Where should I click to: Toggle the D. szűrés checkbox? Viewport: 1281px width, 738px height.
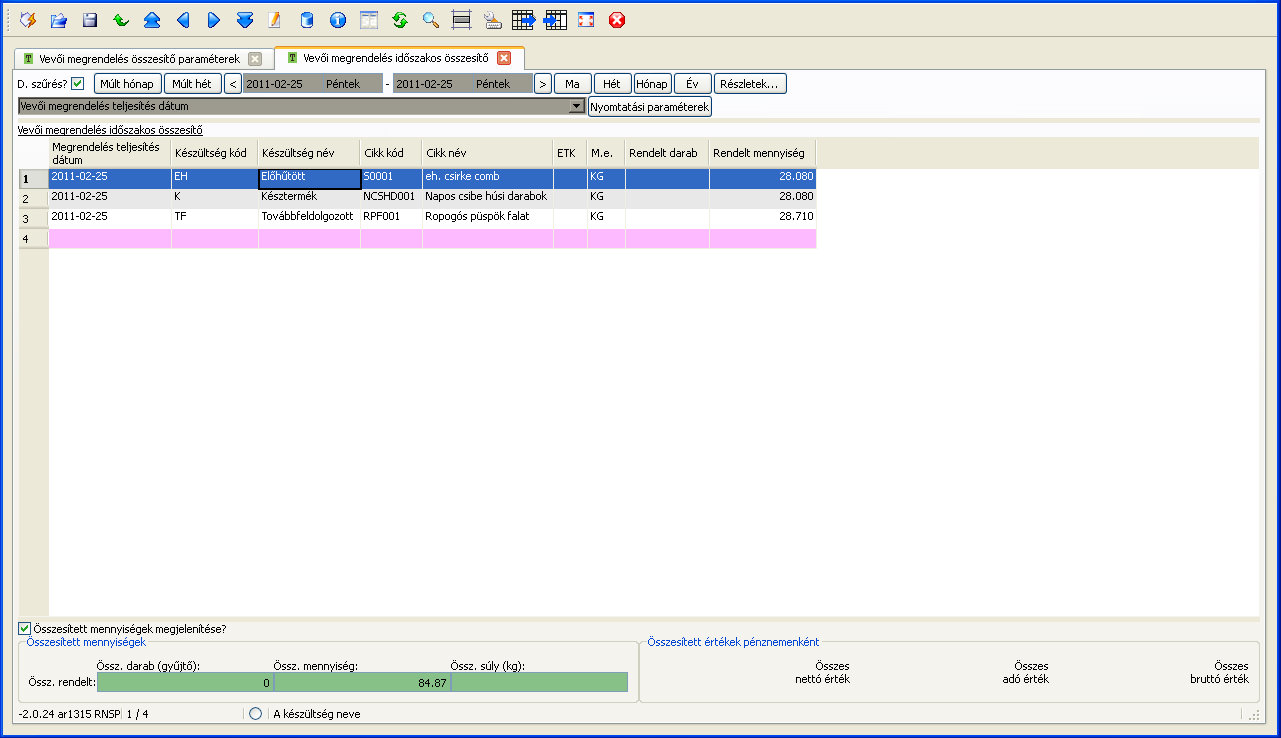[x=77, y=84]
